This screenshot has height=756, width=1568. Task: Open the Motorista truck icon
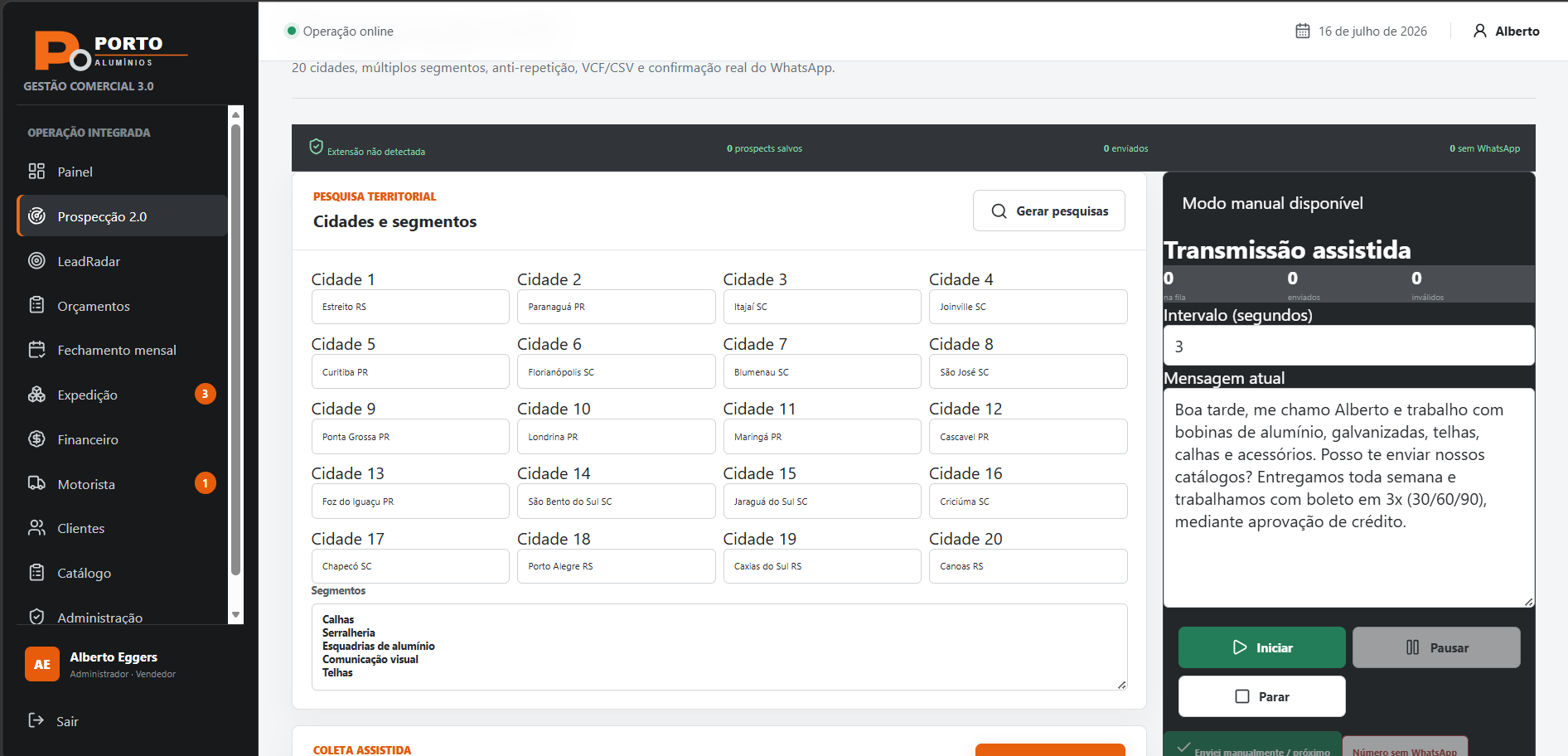(36, 483)
